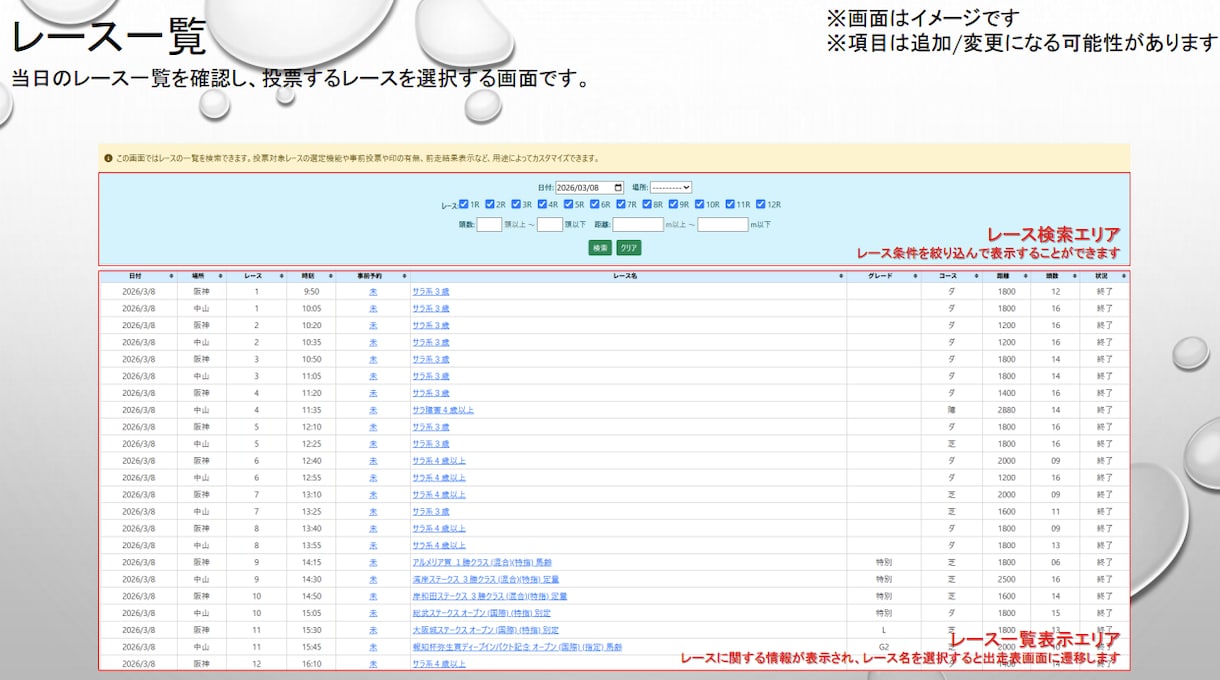Sort by 状況 column arrows

pyautogui.click(x=1123, y=275)
